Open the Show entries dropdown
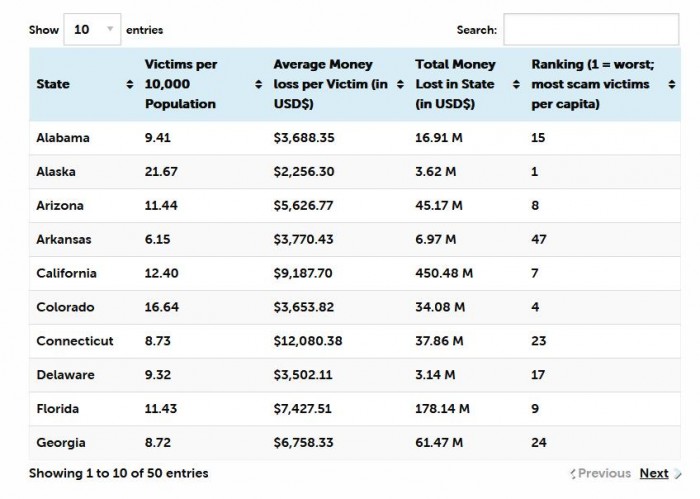Screen dimensions: 700x499 92,30
